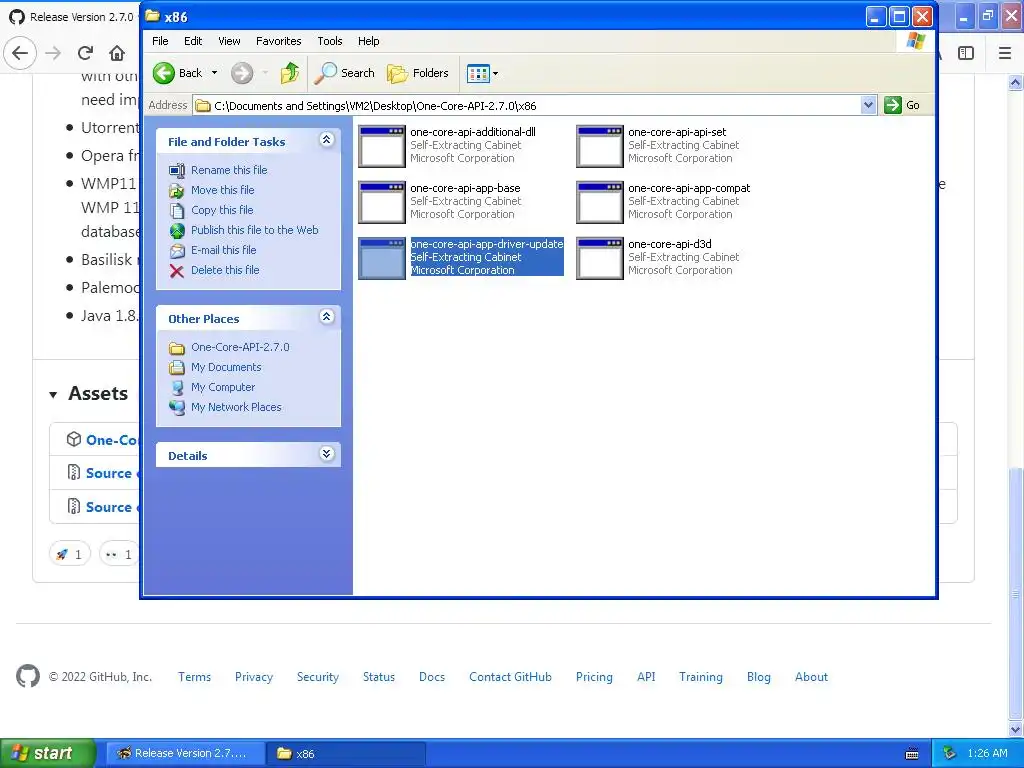Open the Favorites menu
Screen dimensions: 1024x768
(278, 41)
